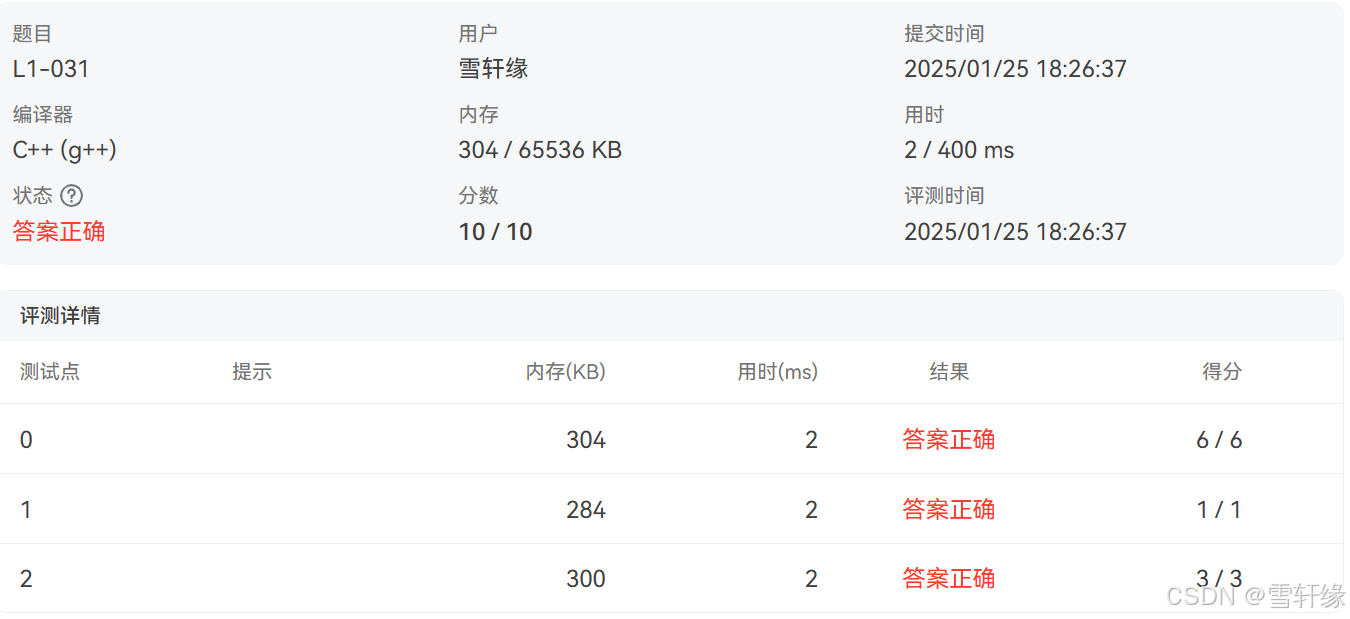Select the score 10 / 10 value
This screenshot has width=1350, height=619.
pos(495,231)
